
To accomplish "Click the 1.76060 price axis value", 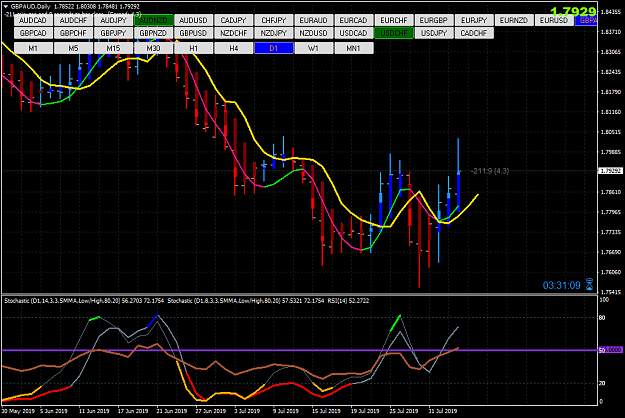I will [611, 272].
